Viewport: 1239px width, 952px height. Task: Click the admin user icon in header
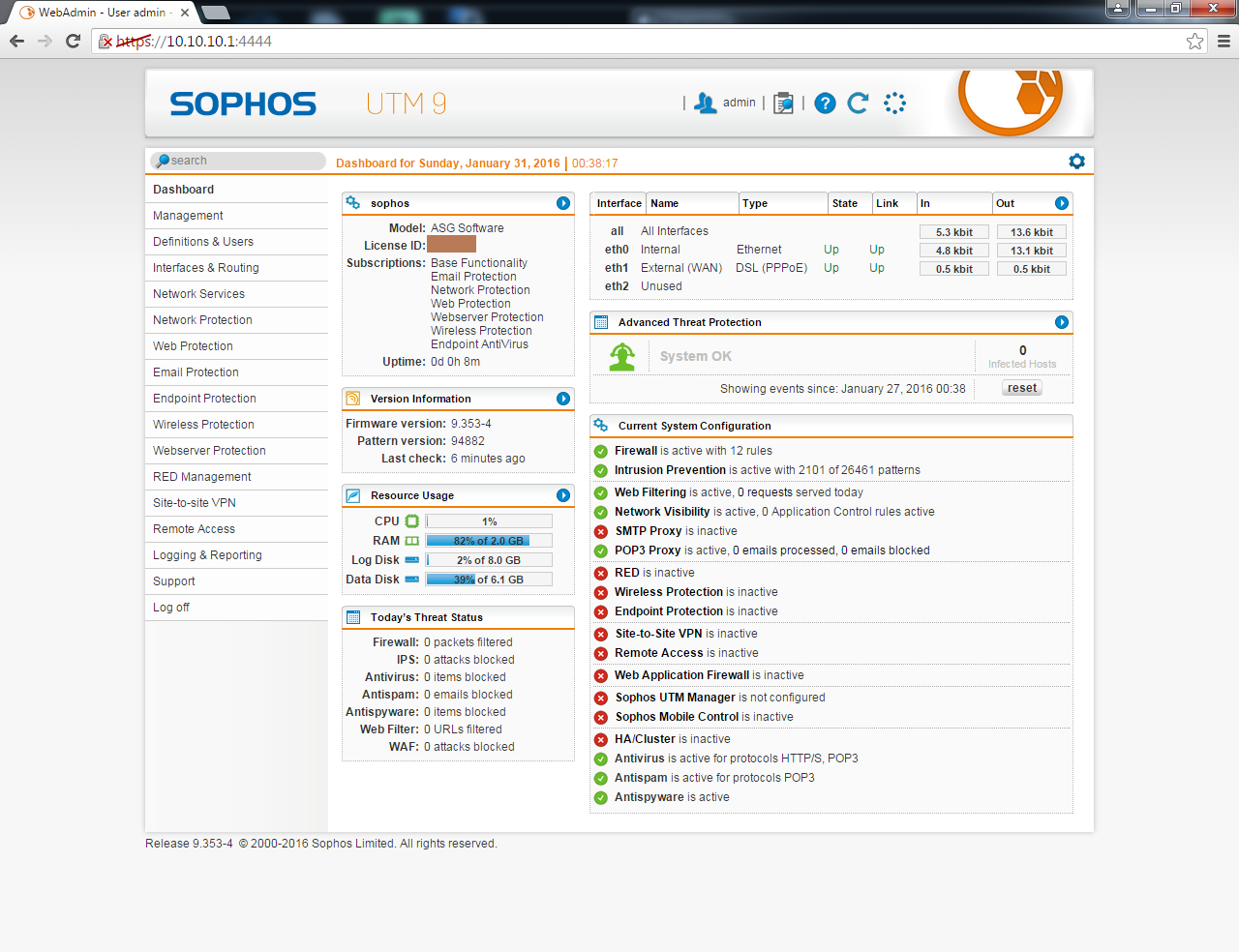[x=706, y=104]
